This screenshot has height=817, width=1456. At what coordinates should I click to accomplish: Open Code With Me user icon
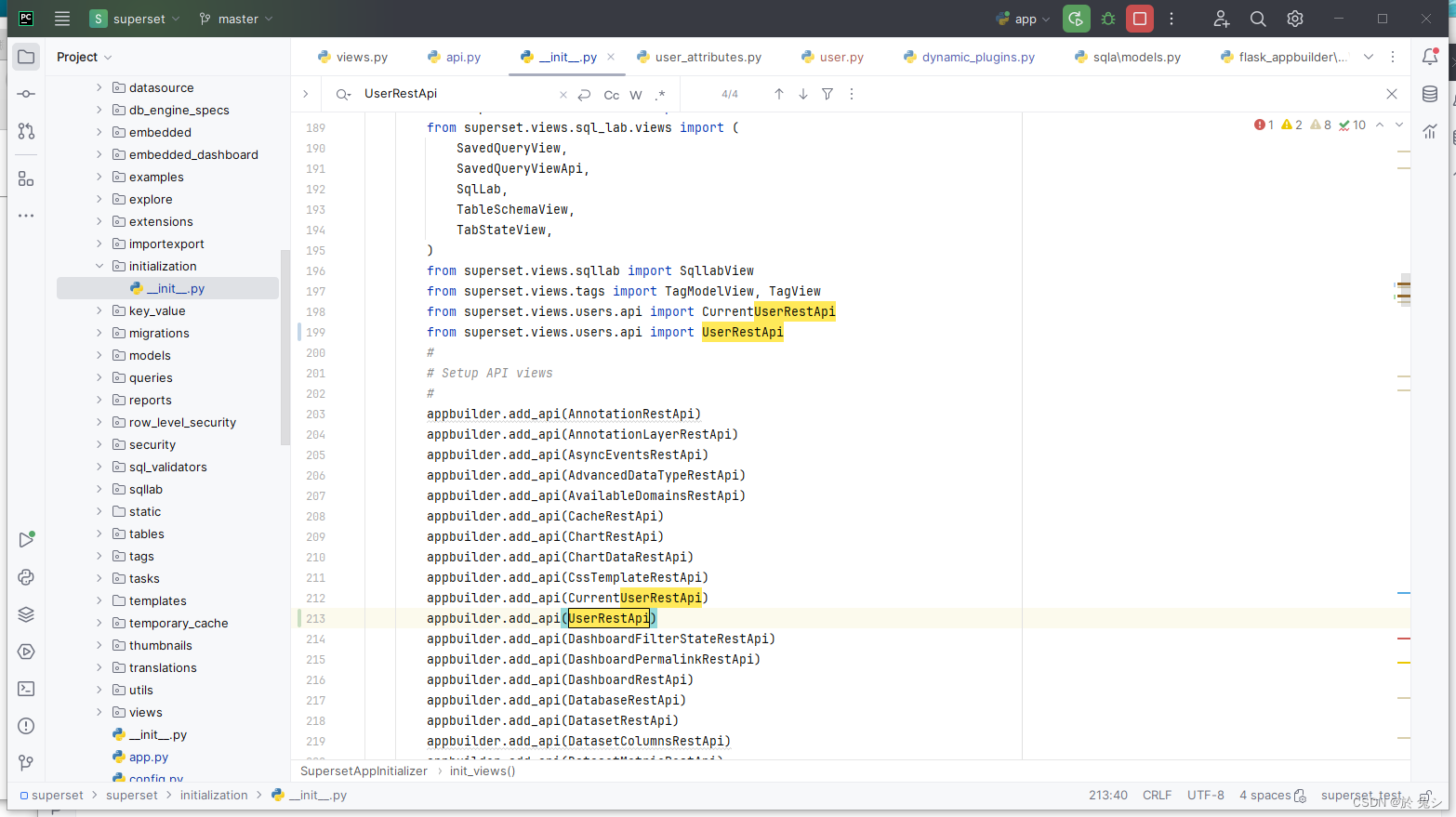pos(1222,19)
